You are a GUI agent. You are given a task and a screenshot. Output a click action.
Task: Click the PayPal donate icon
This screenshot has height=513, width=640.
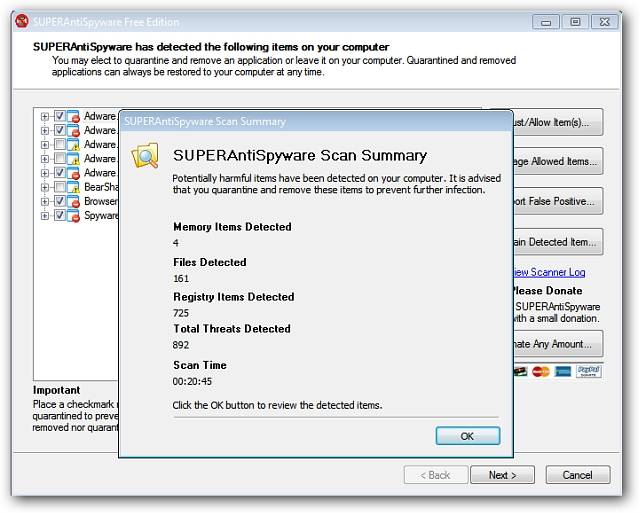[x=589, y=371]
